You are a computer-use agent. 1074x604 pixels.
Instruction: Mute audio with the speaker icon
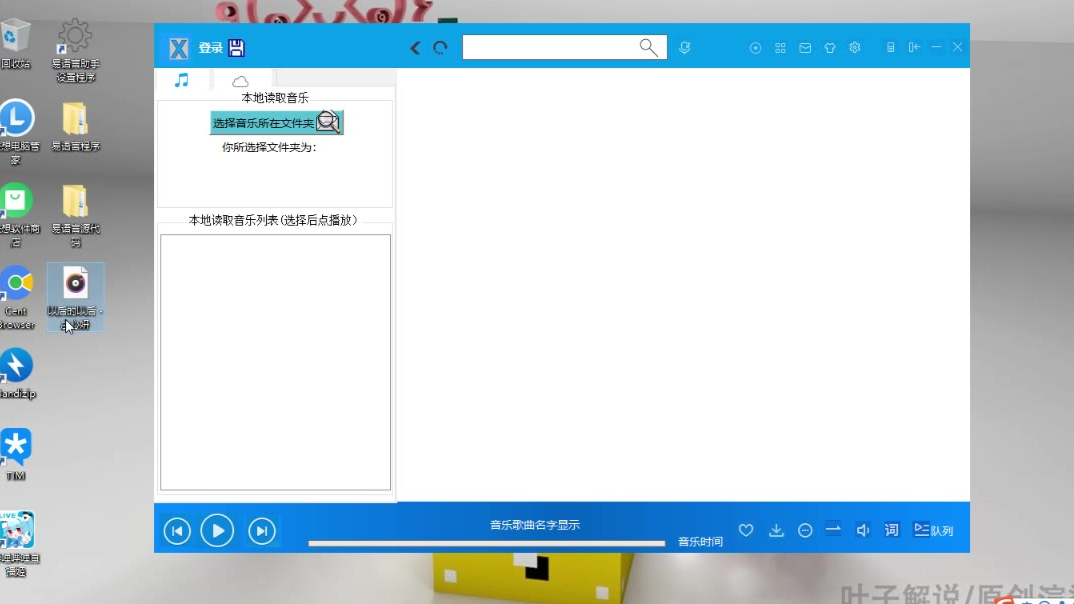pos(863,530)
